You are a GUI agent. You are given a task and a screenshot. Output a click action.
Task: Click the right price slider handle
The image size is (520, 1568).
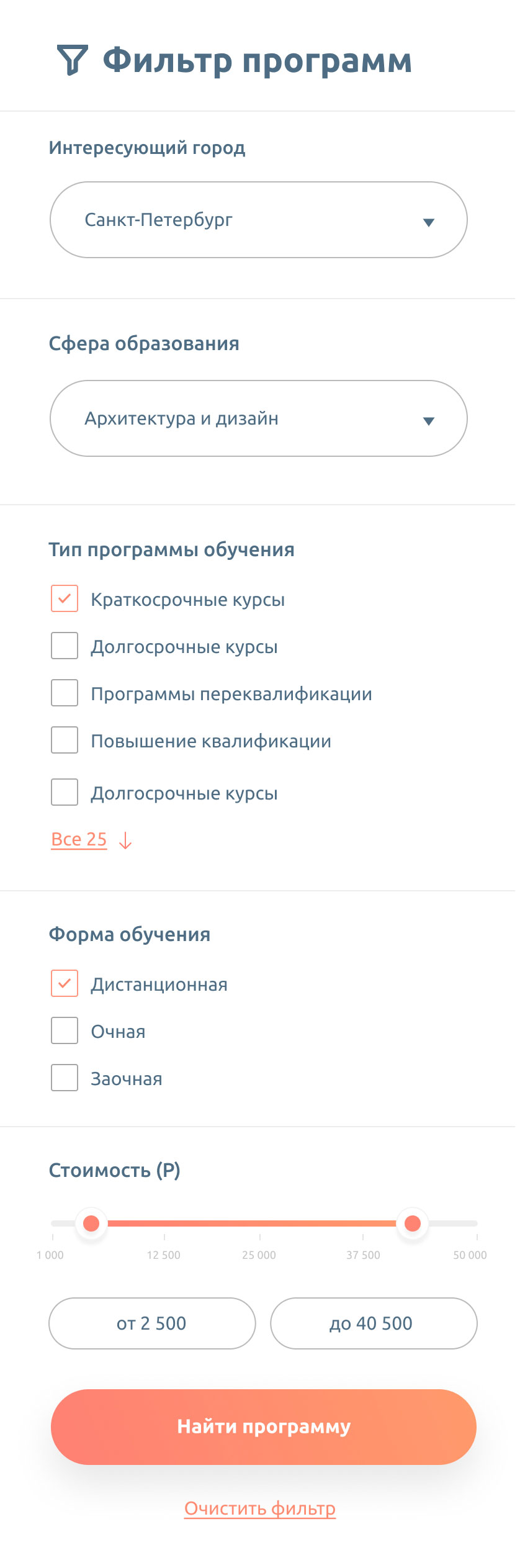pos(413,1223)
